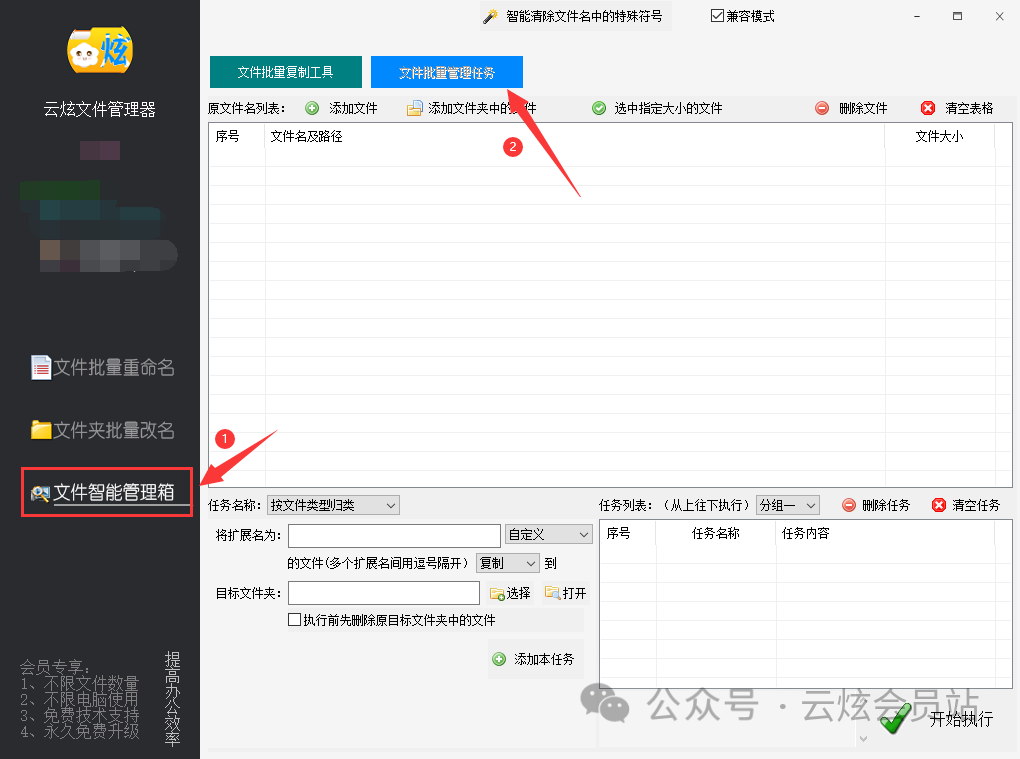
Task: Enable 执行前先删除原目标文件夹中的文件 checkbox
Action: point(295,620)
